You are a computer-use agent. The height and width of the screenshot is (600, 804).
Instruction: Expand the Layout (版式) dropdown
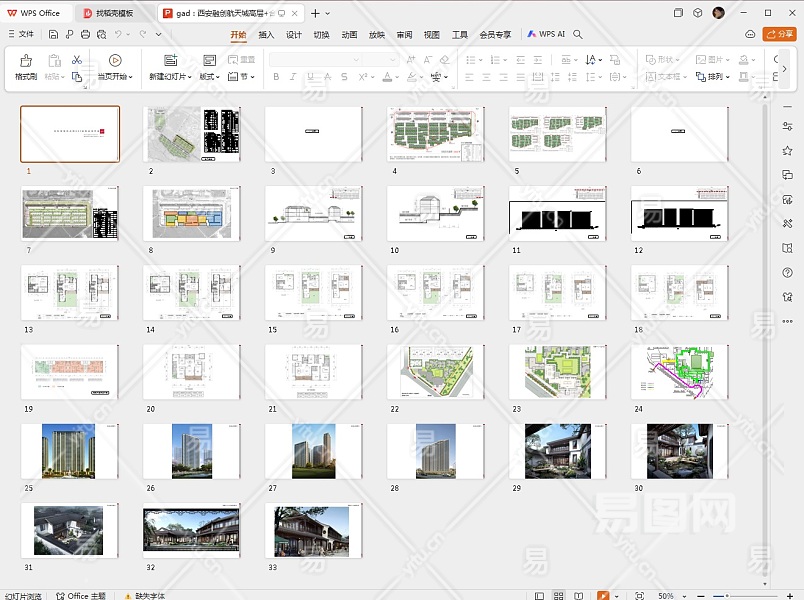[210, 77]
